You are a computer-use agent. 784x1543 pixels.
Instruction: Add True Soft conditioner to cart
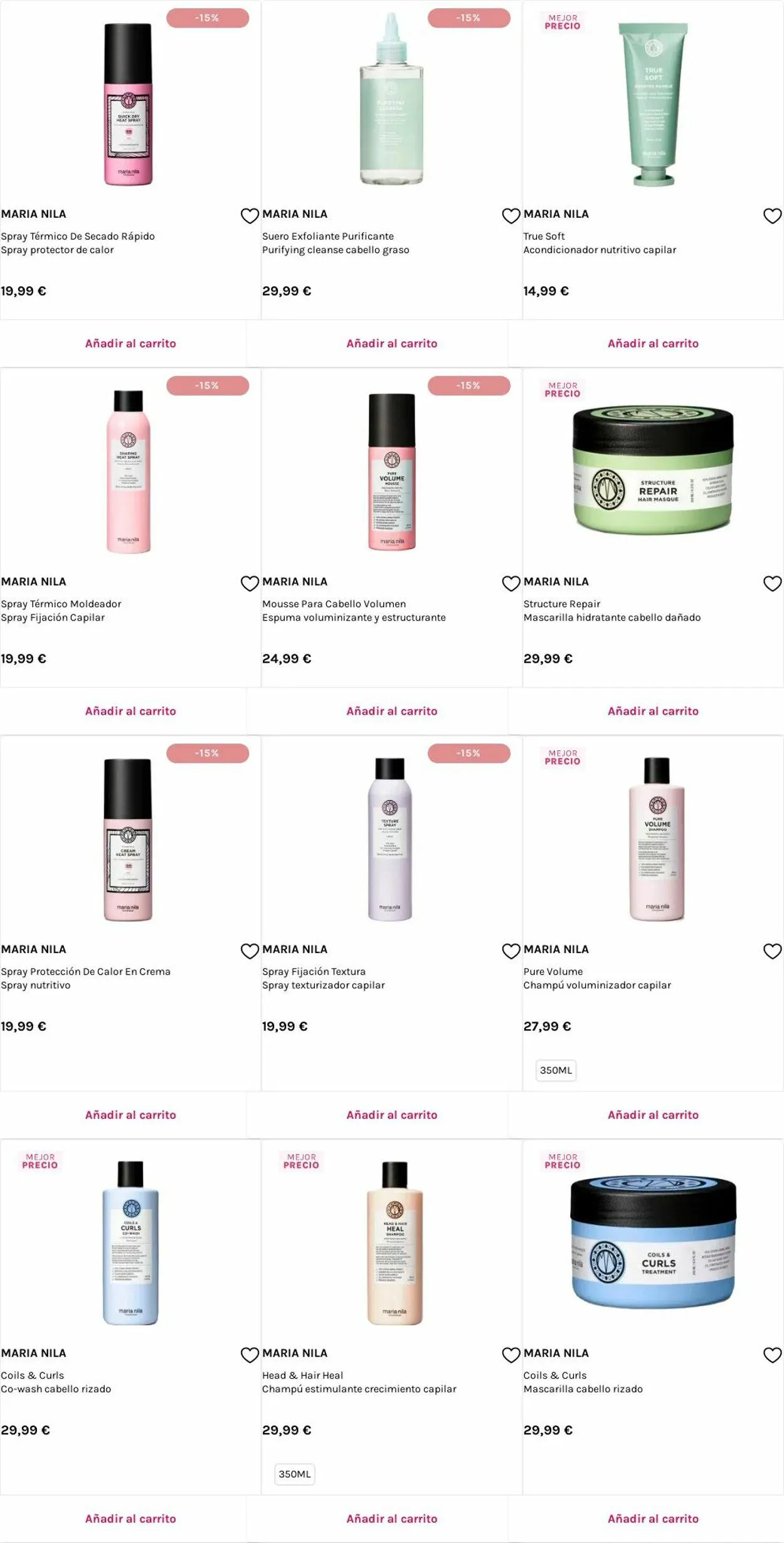click(653, 343)
